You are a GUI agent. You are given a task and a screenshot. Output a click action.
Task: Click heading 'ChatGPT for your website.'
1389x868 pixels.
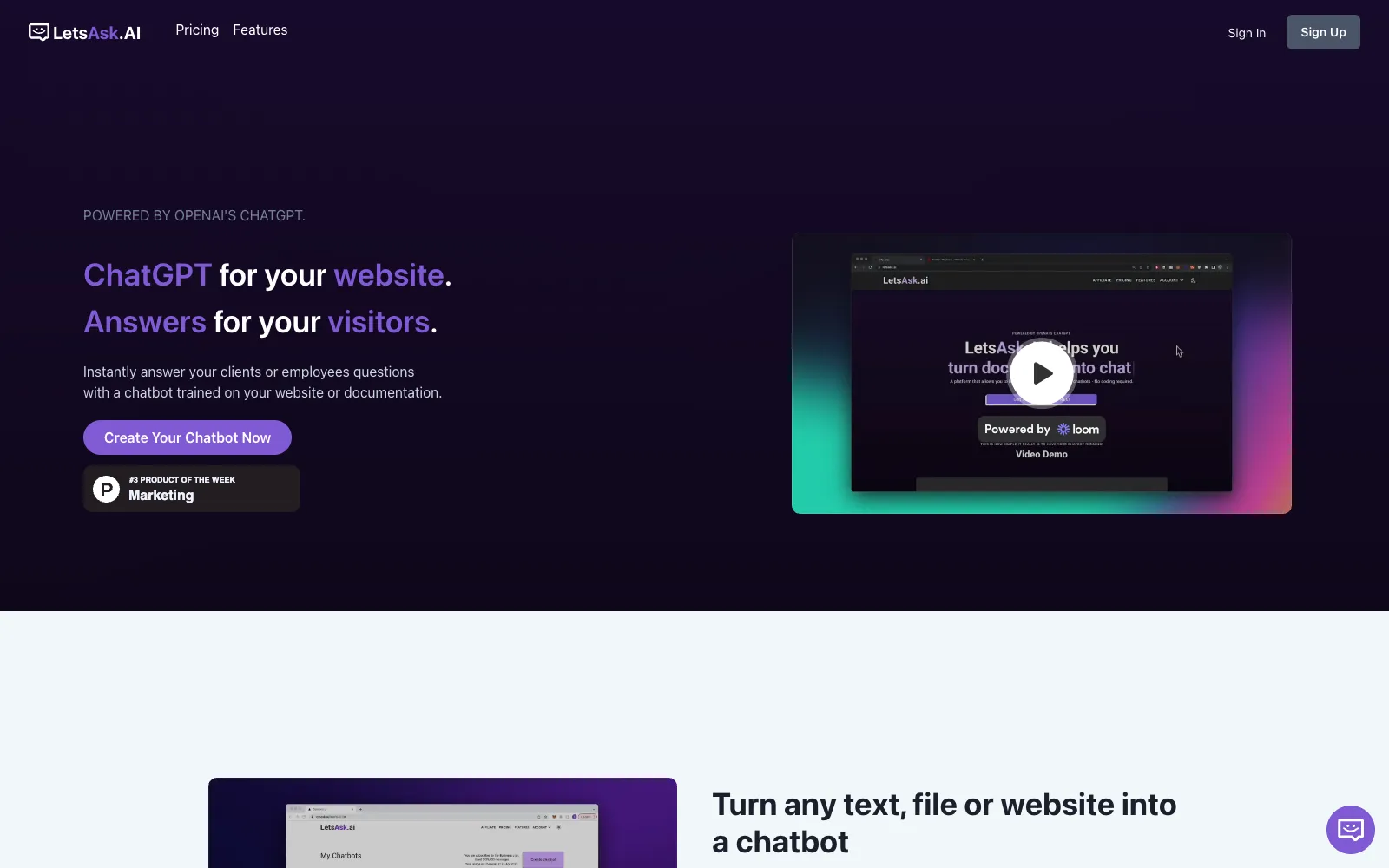pos(267,275)
